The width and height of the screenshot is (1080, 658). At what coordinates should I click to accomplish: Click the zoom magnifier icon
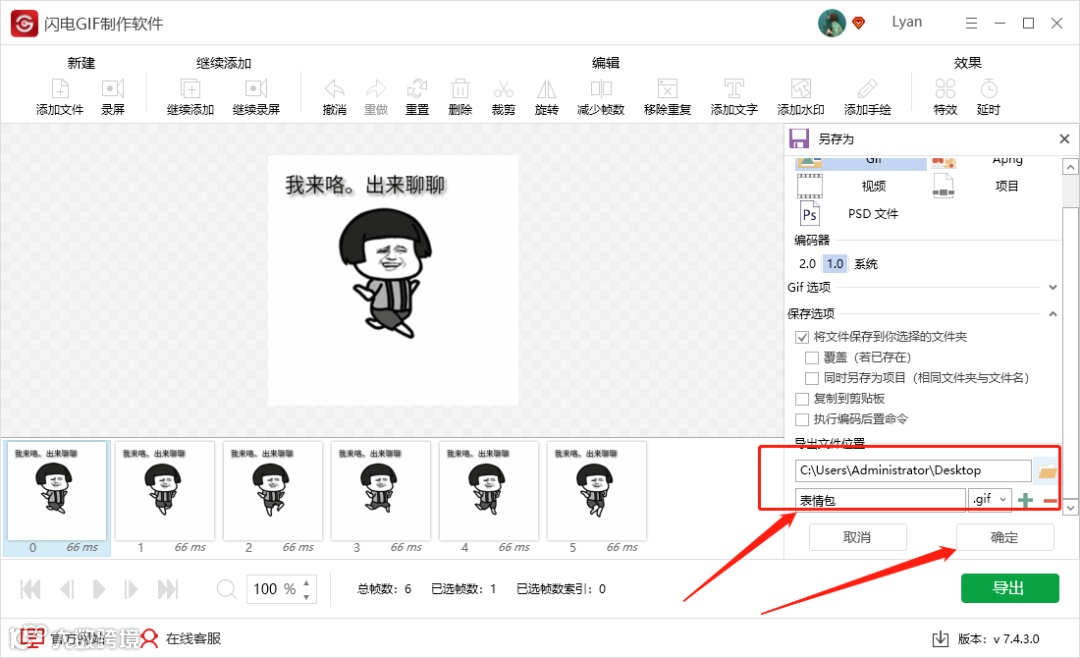(x=226, y=589)
